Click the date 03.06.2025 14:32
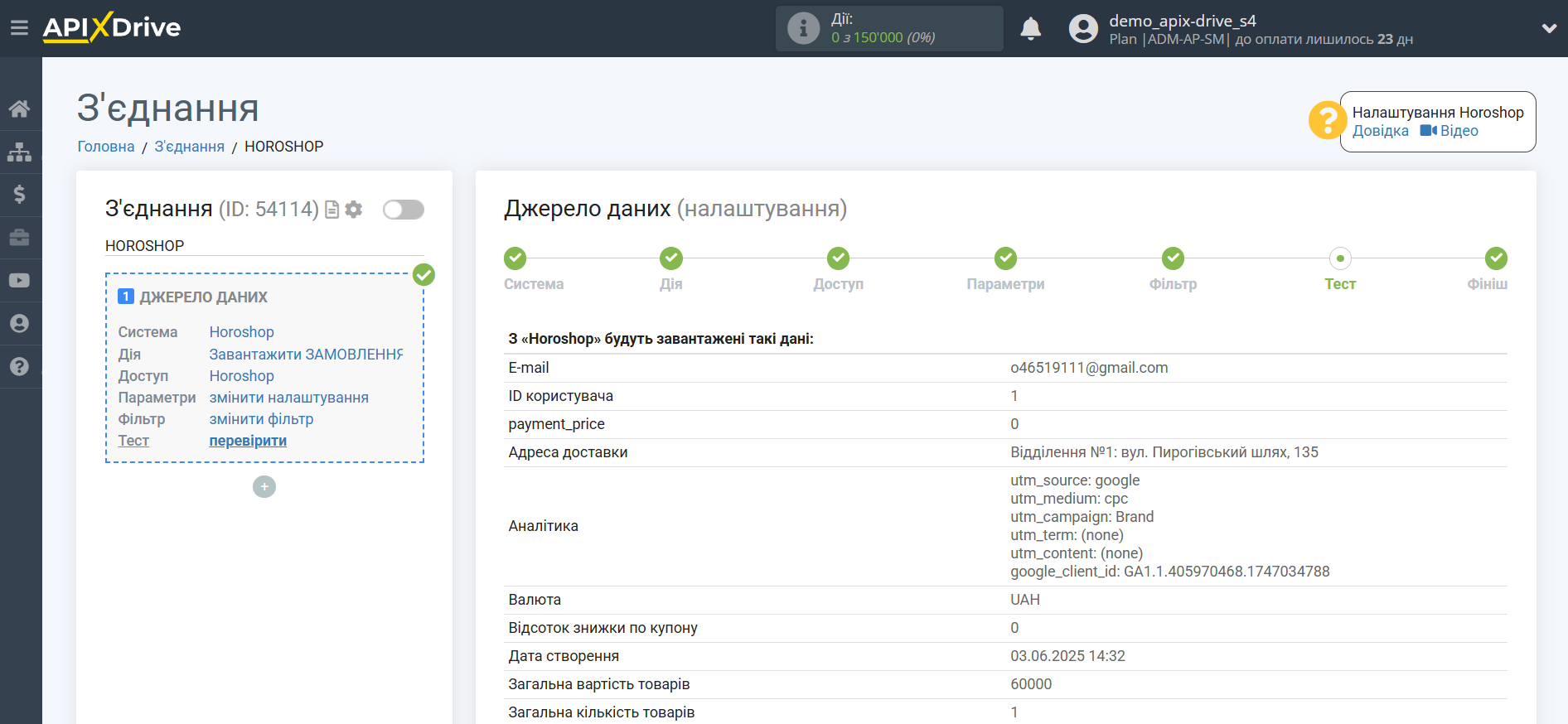This screenshot has width=1568, height=724. tap(1067, 656)
